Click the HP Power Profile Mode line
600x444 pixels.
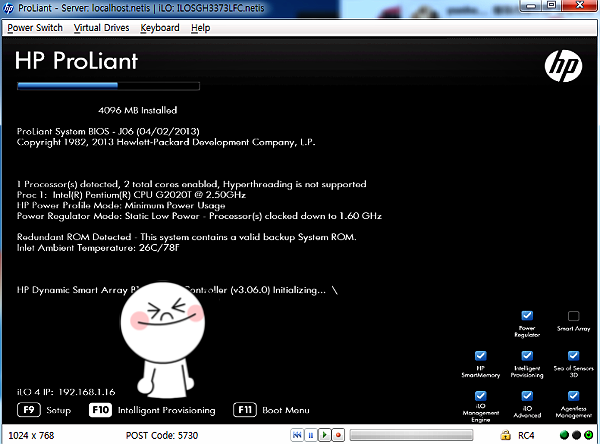pyautogui.click(x=121, y=206)
